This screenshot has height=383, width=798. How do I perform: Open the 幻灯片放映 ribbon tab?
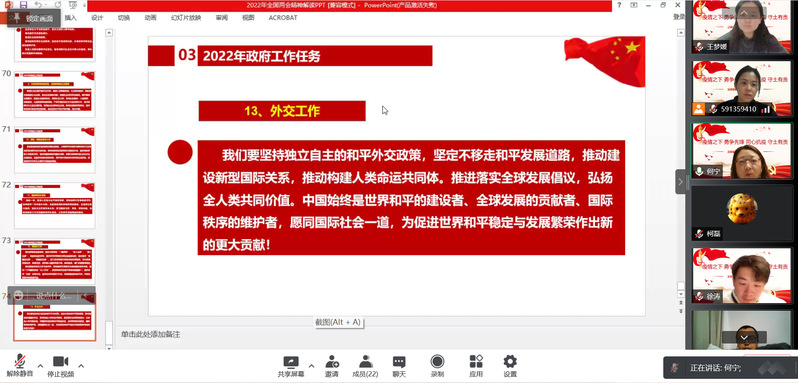(186, 18)
